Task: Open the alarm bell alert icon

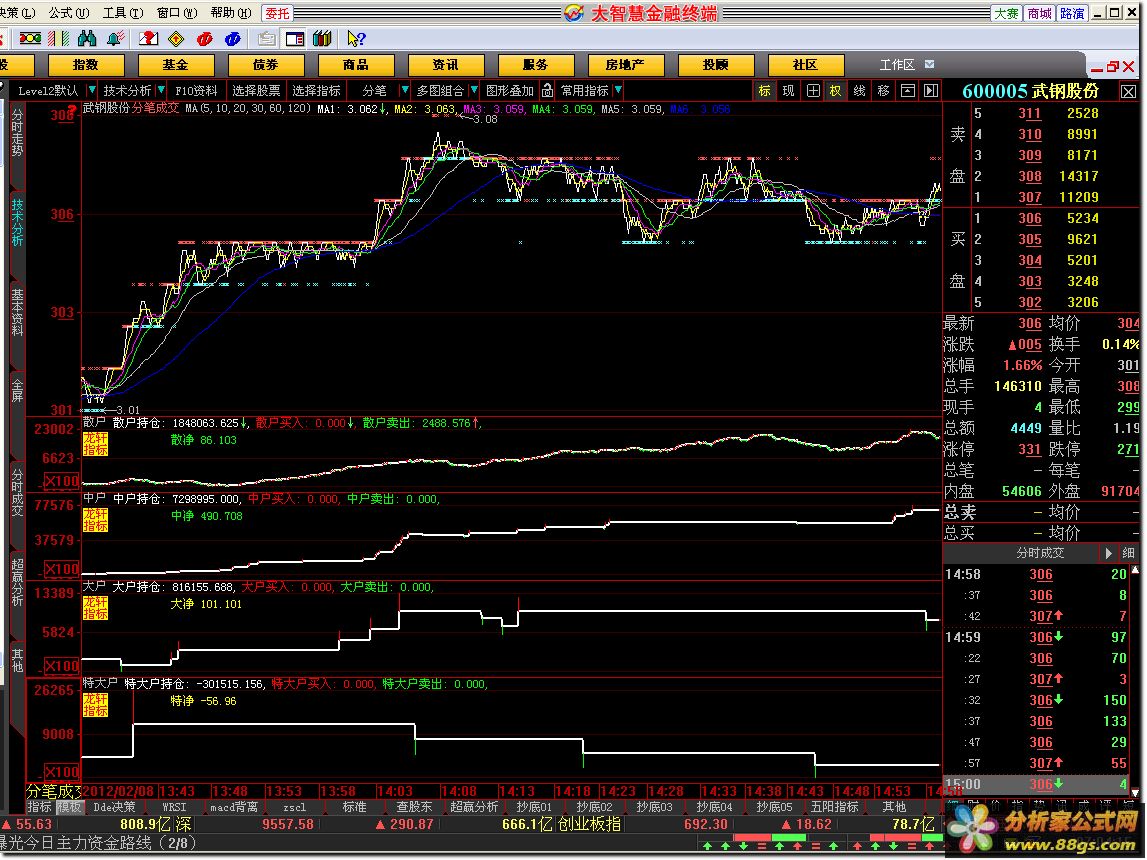Action: click(115, 39)
